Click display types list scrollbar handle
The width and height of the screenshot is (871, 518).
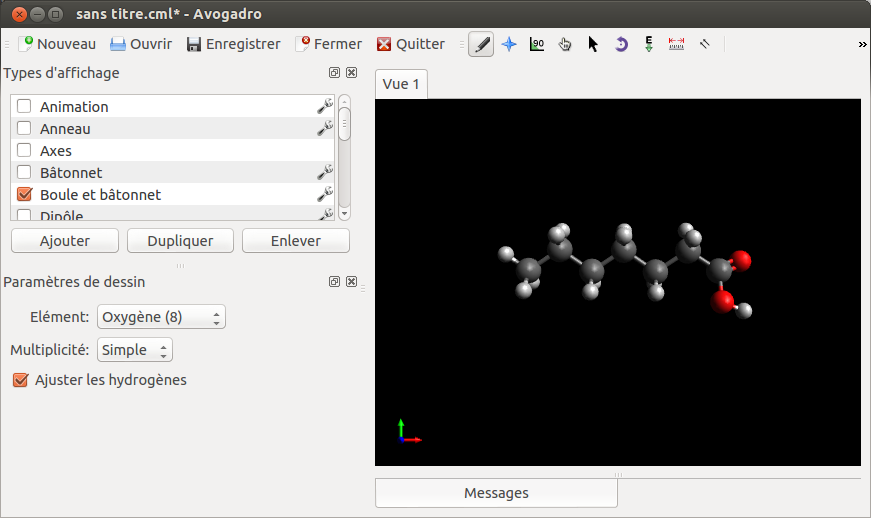pyautogui.click(x=344, y=124)
